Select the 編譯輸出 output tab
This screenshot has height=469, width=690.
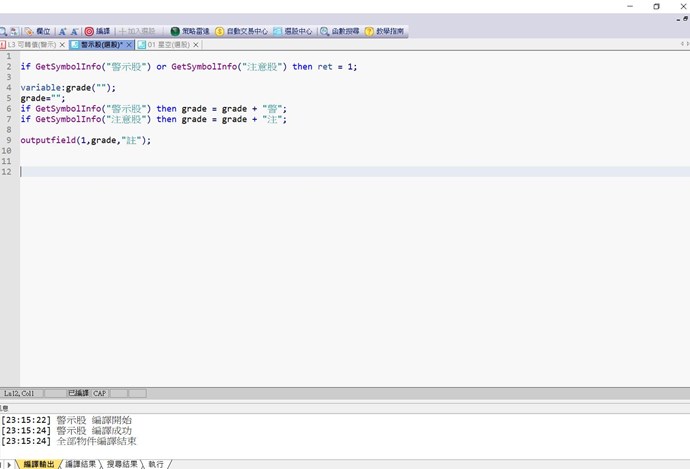point(39,464)
